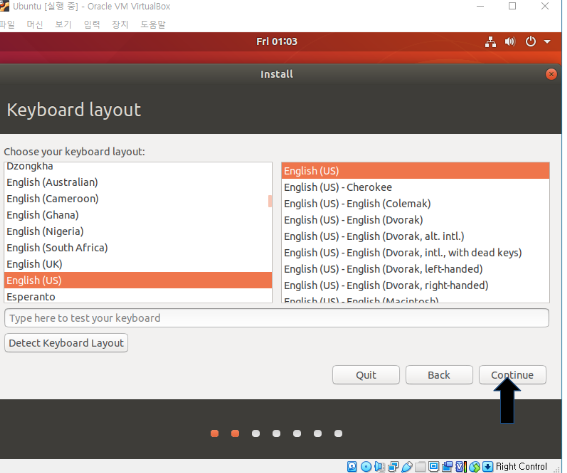The width and height of the screenshot is (567, 473).
Task: Click the recording status icon
Action: click(447, 466)
